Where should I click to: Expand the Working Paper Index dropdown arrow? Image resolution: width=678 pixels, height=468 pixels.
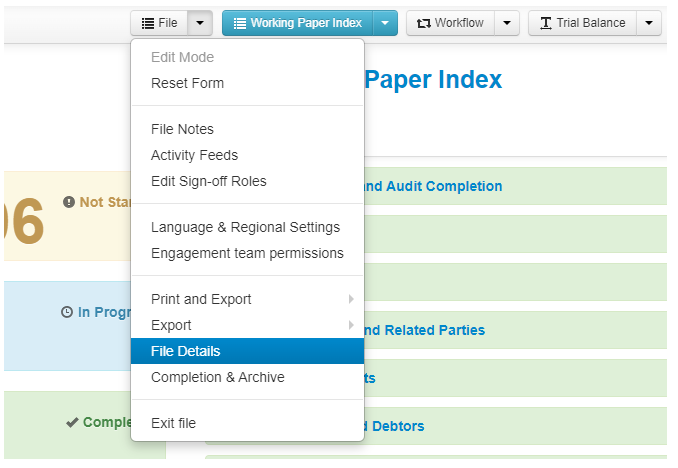tap(385, 23)
